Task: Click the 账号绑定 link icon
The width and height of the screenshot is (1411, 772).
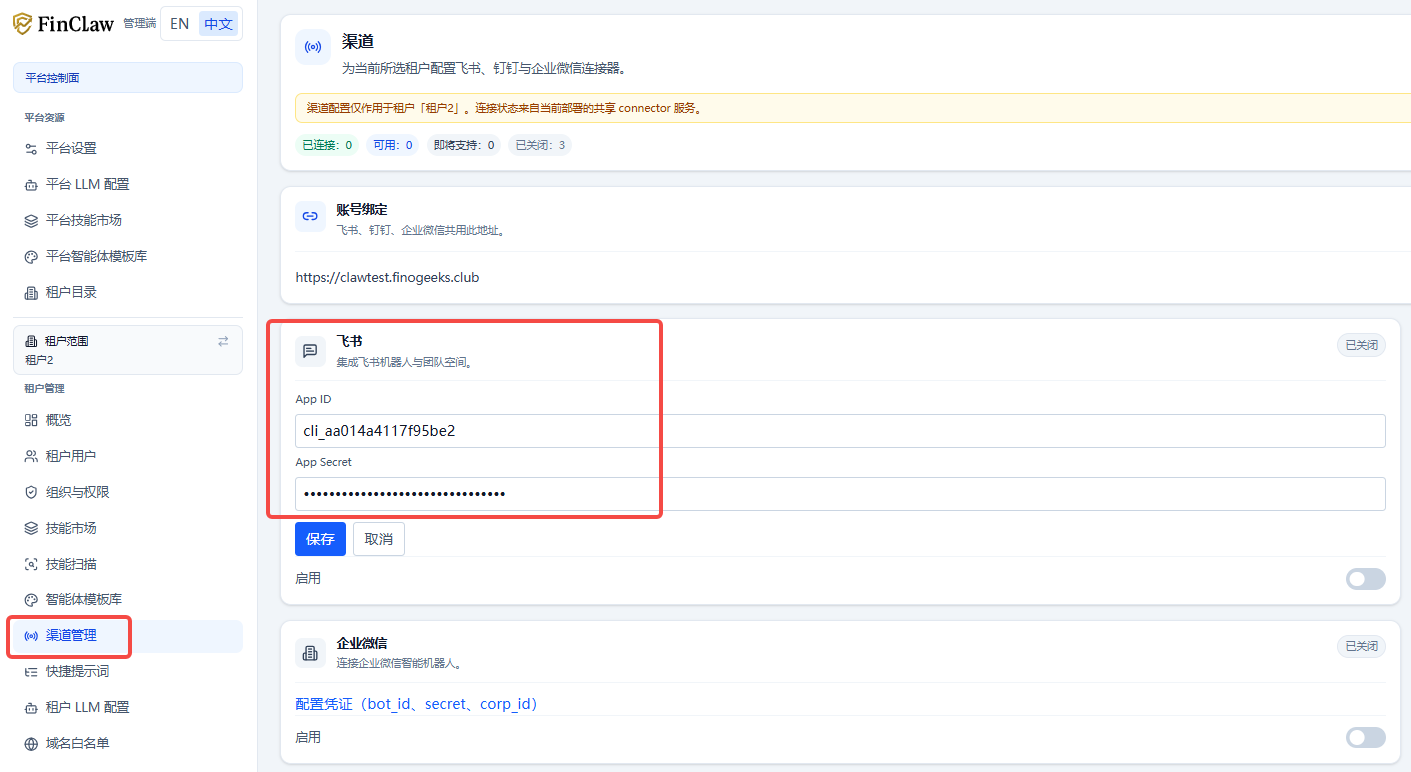Action: point(310,216)
